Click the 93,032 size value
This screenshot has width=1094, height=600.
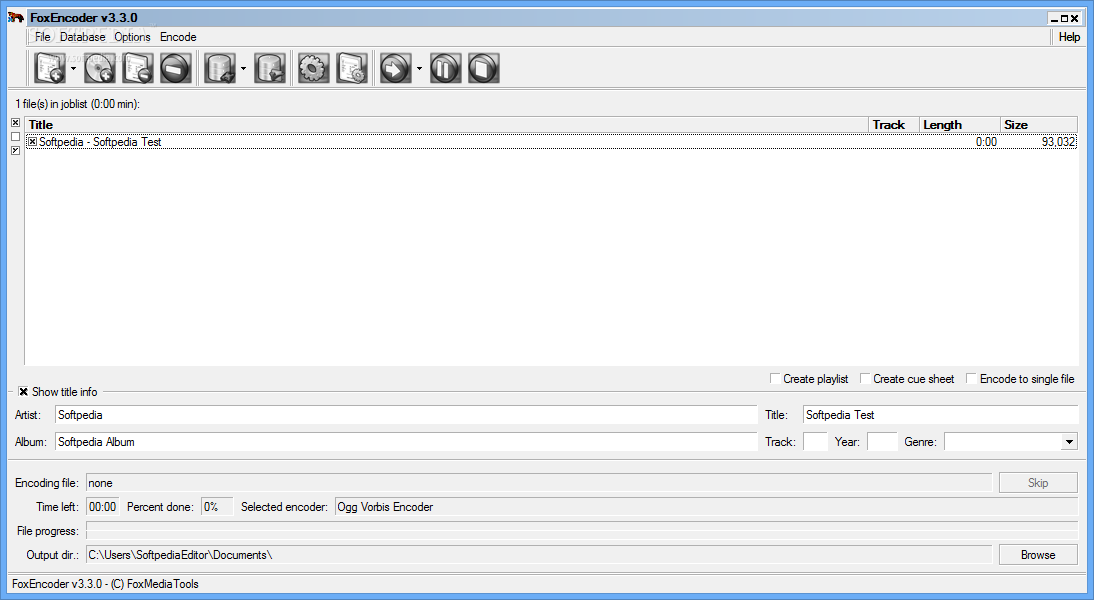(1058, 142)
